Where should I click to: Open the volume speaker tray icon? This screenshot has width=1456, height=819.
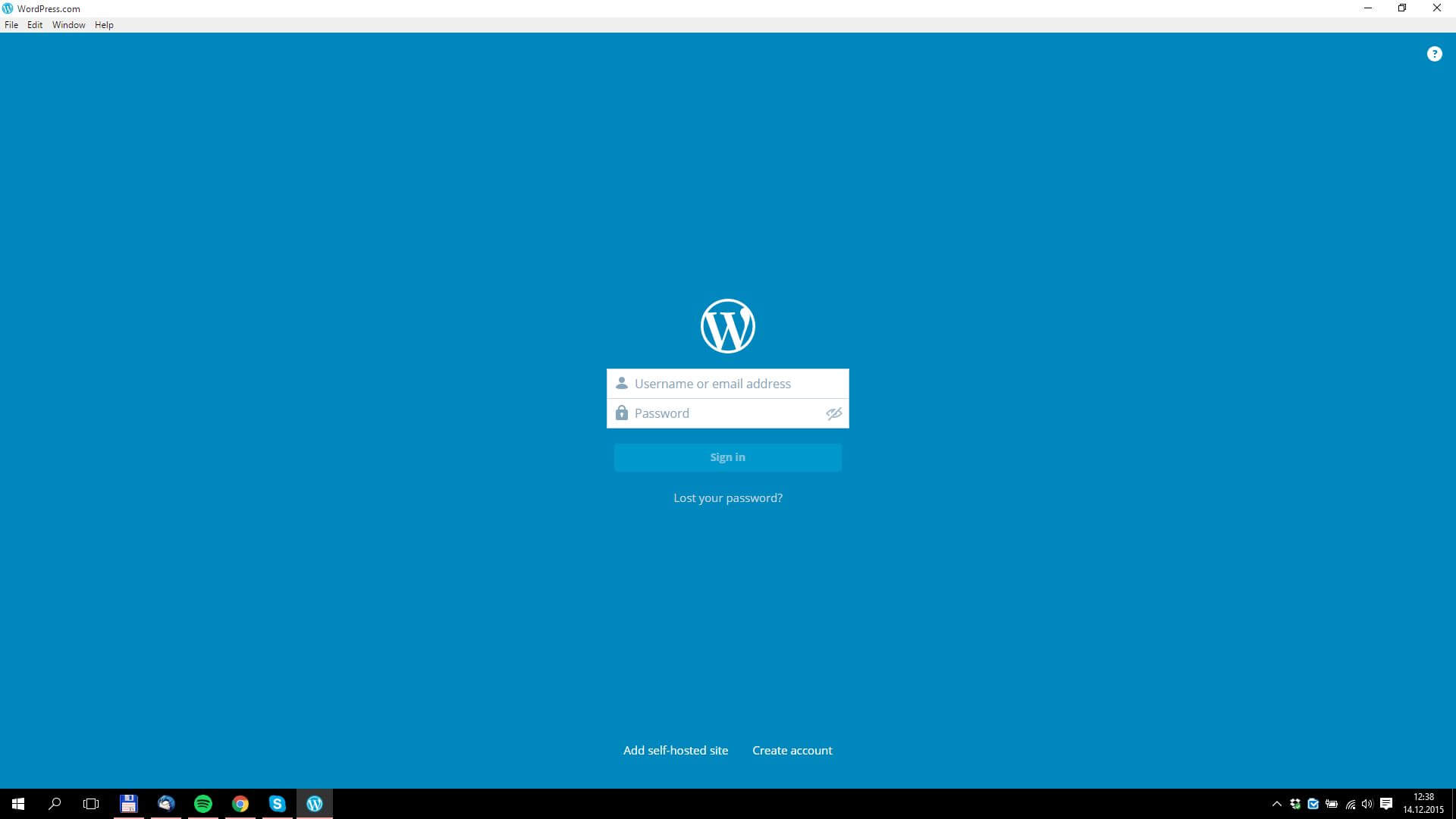[x=1367, y=804]
